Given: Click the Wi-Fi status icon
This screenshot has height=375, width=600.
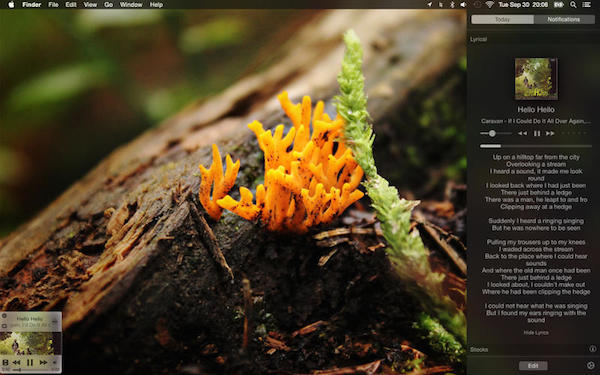Looking at the screenshot, I should [489, 5].
